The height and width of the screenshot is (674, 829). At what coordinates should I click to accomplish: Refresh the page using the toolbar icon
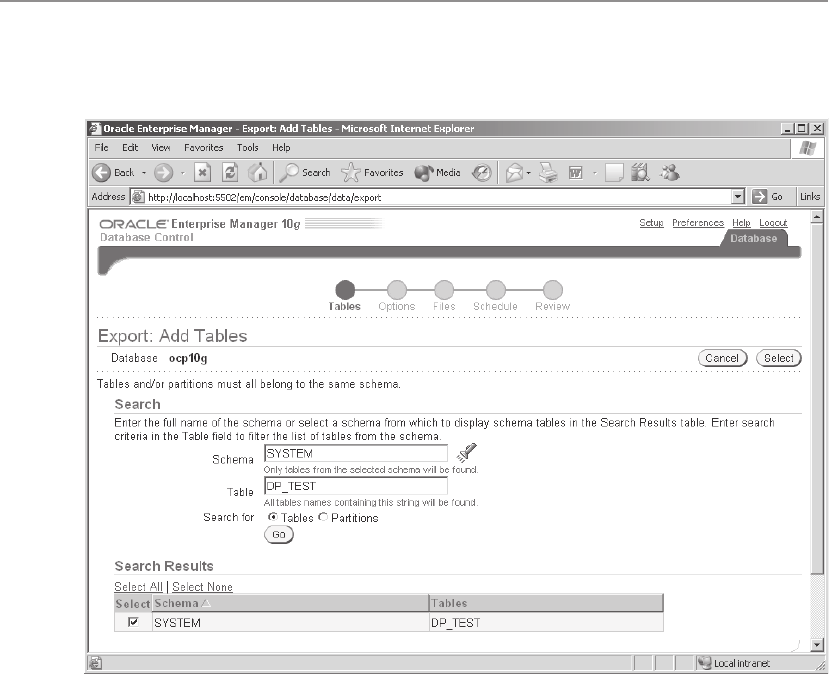coord(229,172)
